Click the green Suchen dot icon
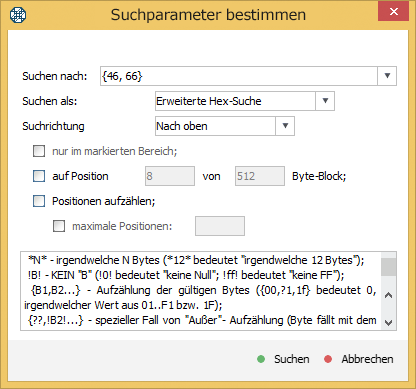Viewport: 416px width, 389px height. click(261, 359)
